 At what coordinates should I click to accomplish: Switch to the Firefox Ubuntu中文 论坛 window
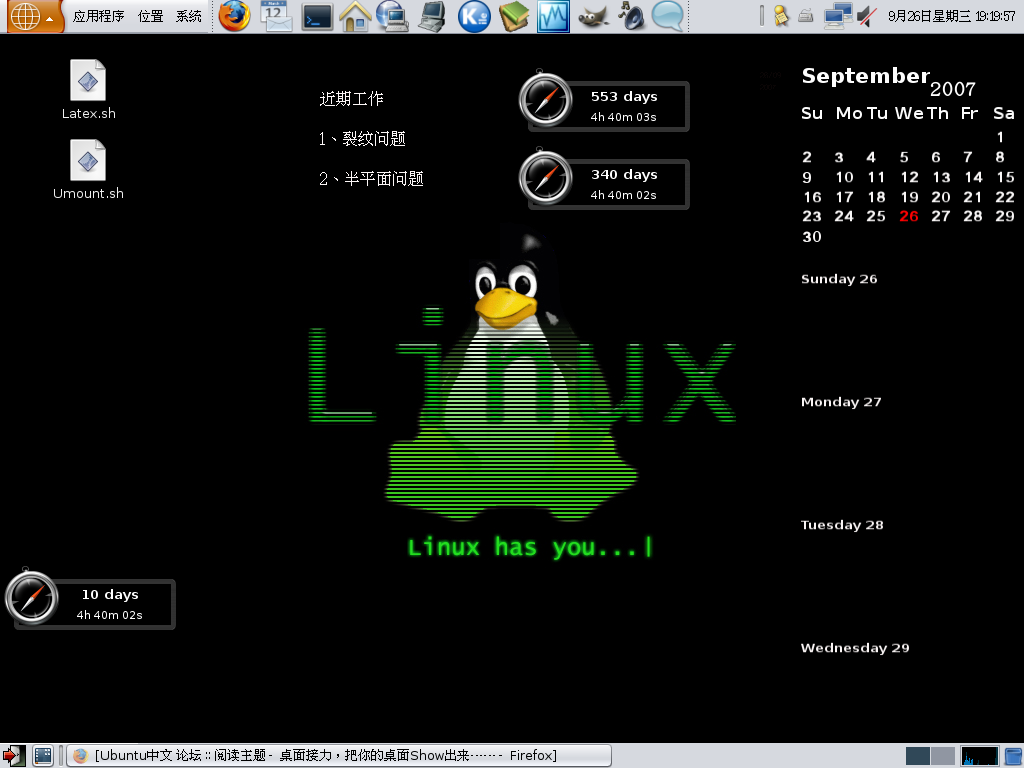tap(338, 756)
